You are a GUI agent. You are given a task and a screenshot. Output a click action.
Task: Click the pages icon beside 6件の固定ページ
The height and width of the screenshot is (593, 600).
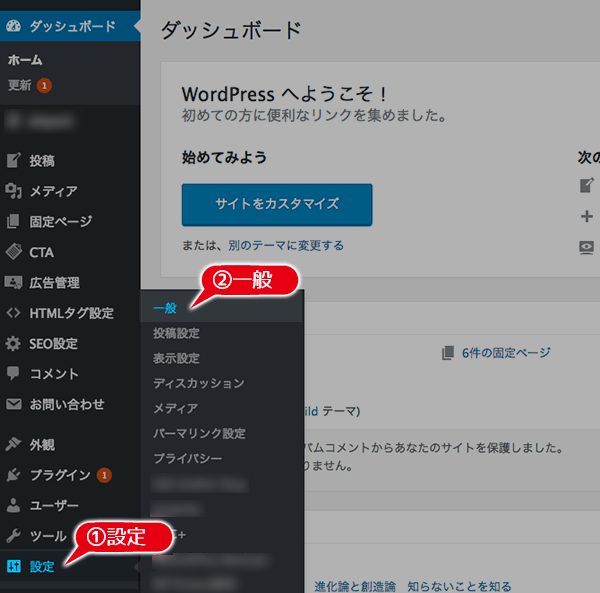click(448, 353)
